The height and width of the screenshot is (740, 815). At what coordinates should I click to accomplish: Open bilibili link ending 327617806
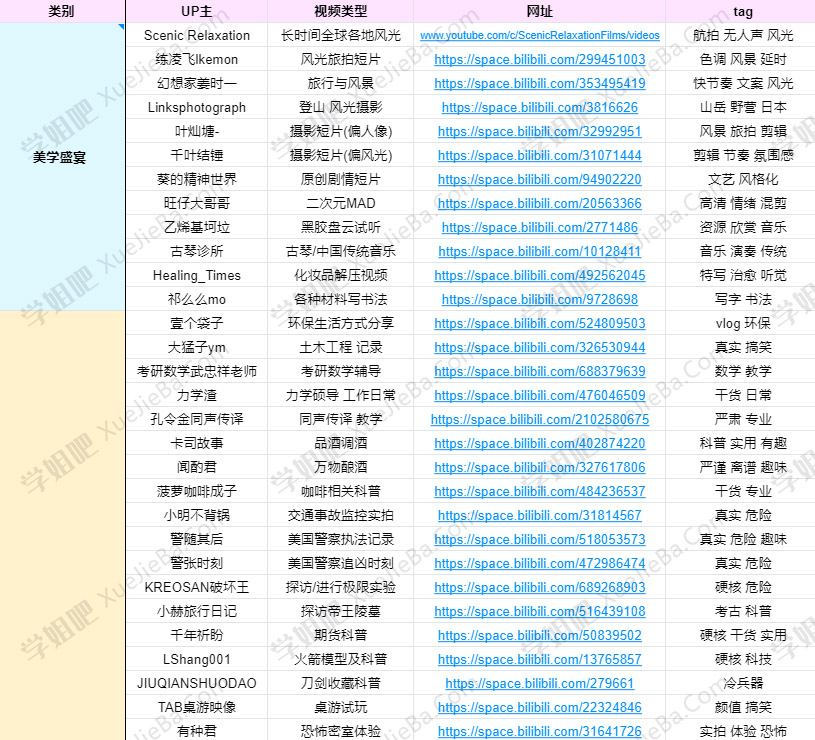(x=540, y=467)
